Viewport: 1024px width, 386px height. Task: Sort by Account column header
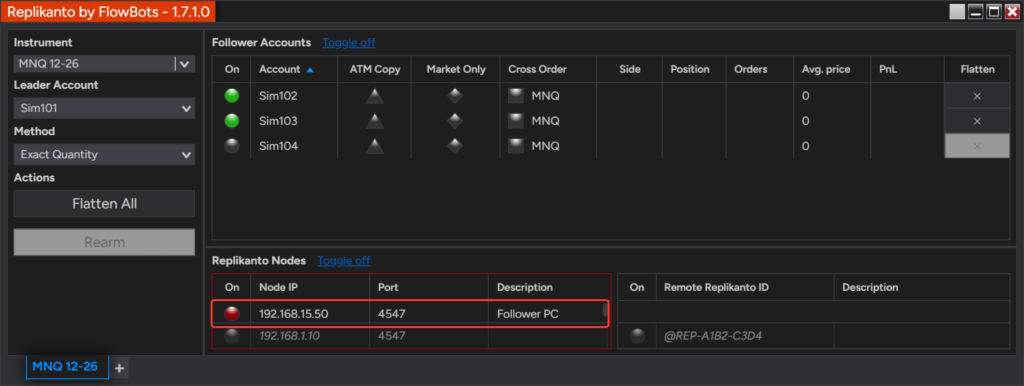click(x=294, y=69)
